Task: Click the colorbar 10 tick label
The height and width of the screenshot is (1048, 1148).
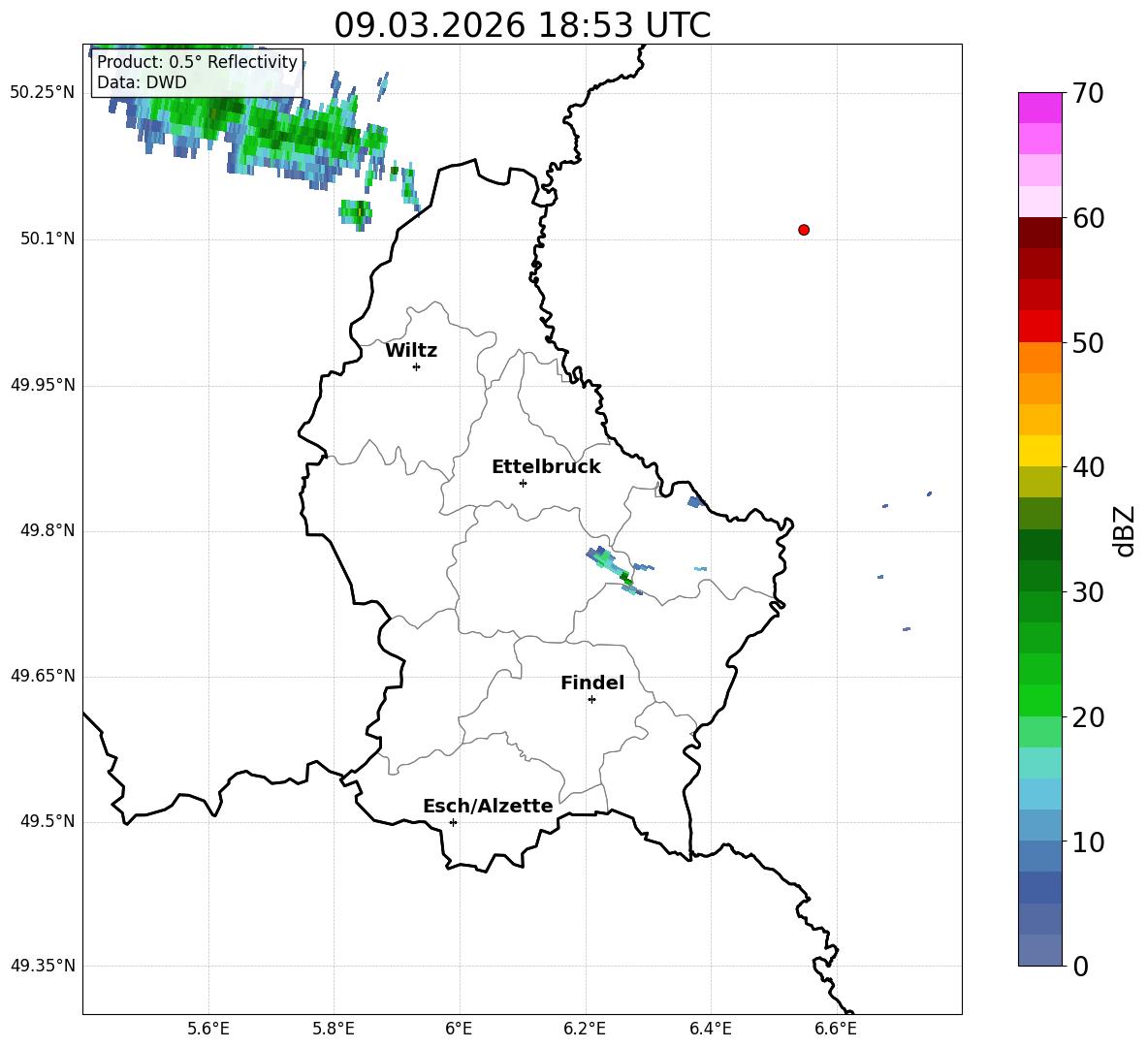Action: [x=1088, y=842]
